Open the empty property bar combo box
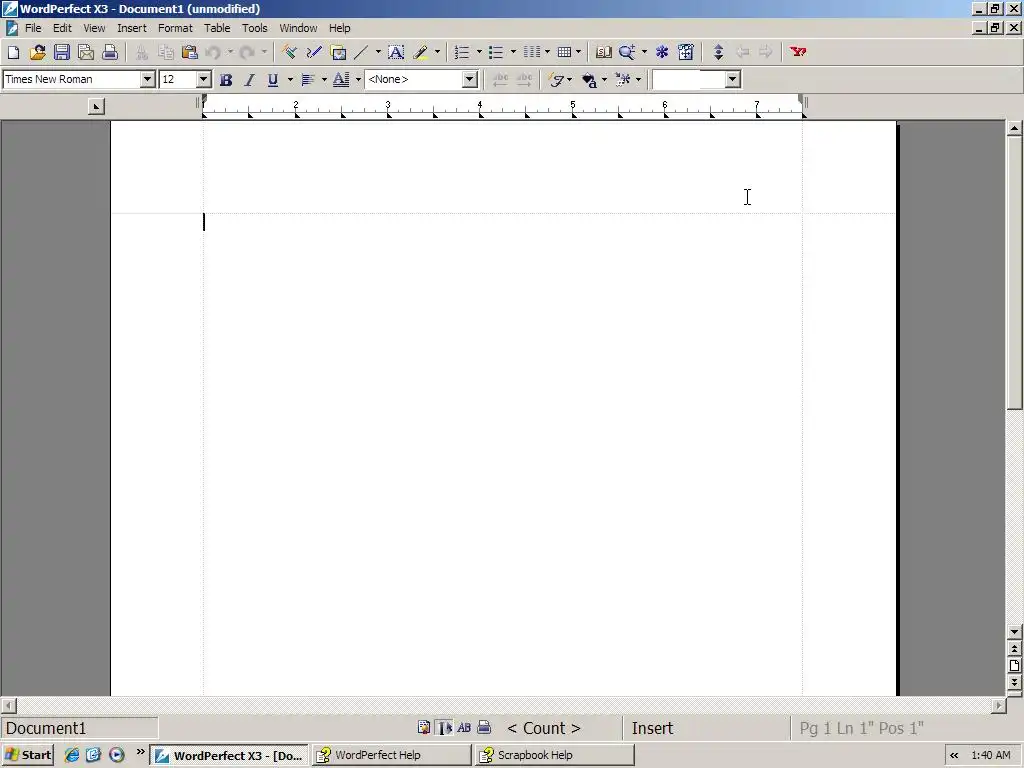This screenshot has width=1024, height=768. (732, 80)
